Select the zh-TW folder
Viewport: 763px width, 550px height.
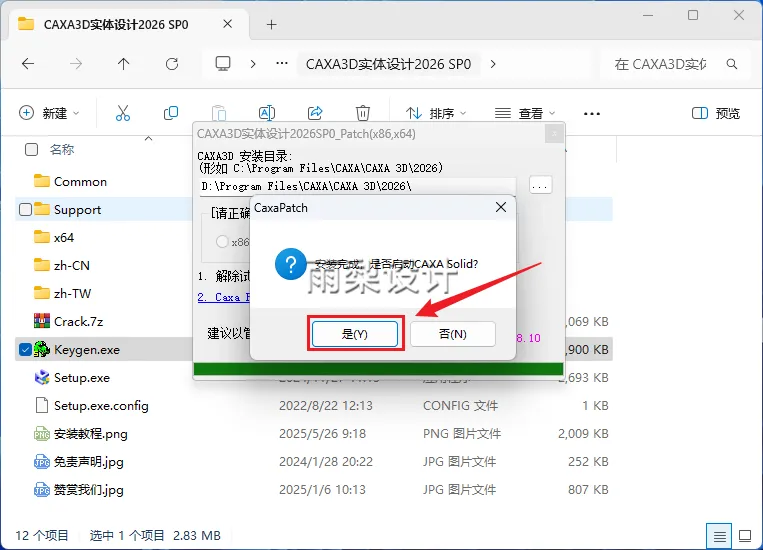click(62, 293)
